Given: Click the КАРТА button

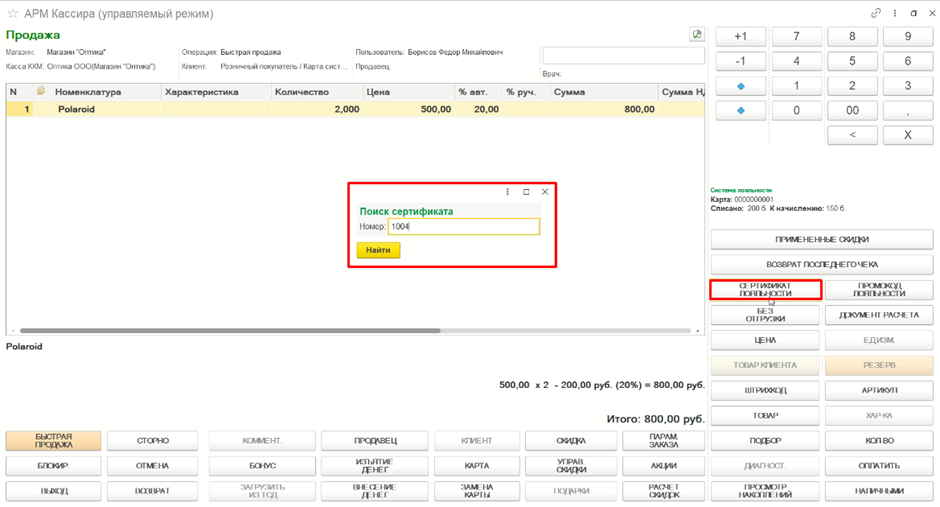Looking at the screenshot, I should [477, 466].
